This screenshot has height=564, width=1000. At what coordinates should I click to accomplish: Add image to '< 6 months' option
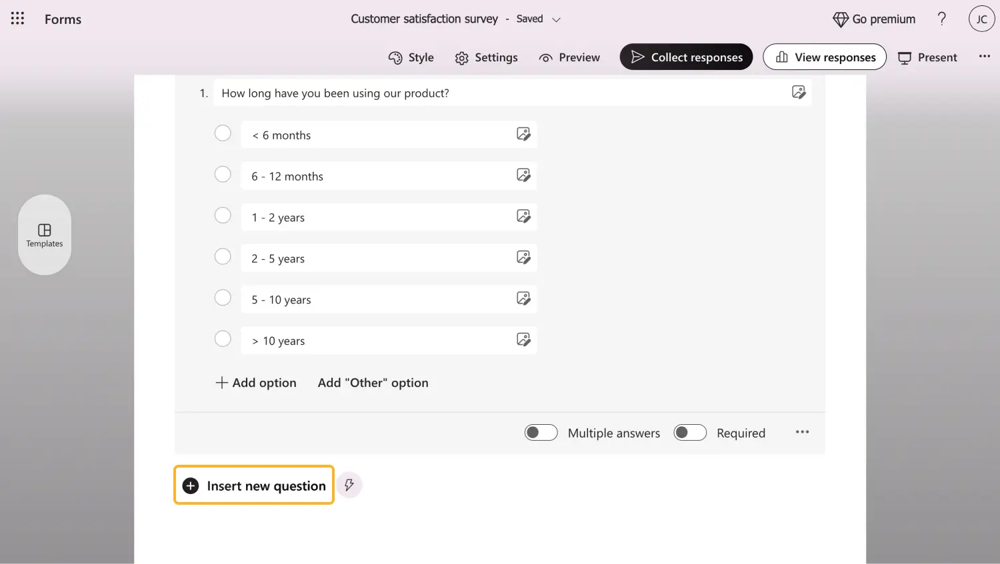click(x=523, y=134)
